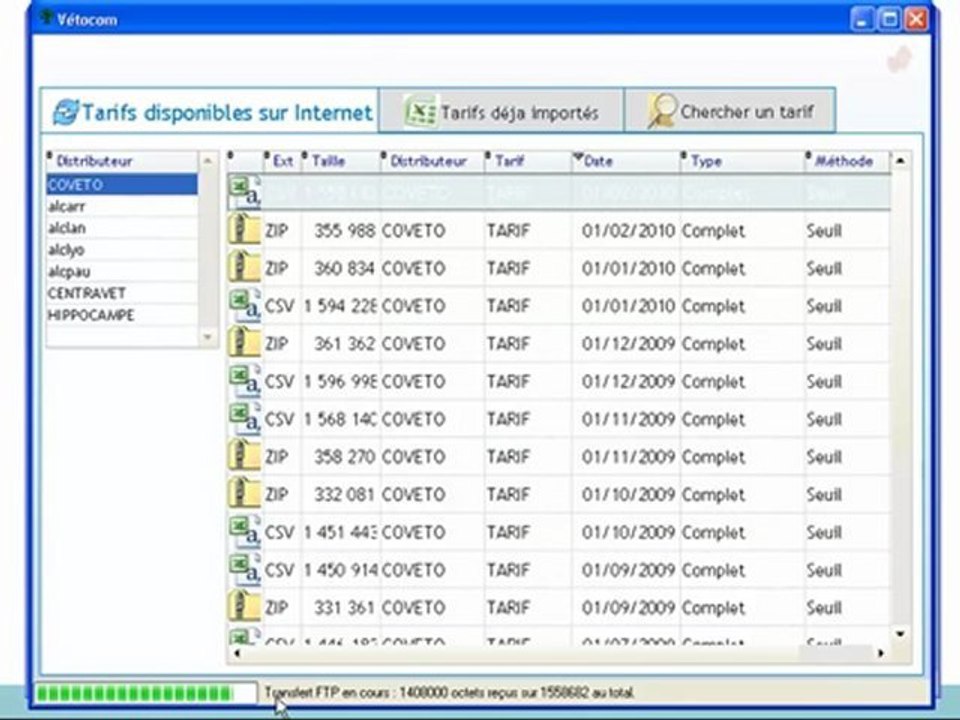960x720 pixels.
Task: Click the magnifier icon on the Chercher un tarif tab
Action: pos(662,111)
